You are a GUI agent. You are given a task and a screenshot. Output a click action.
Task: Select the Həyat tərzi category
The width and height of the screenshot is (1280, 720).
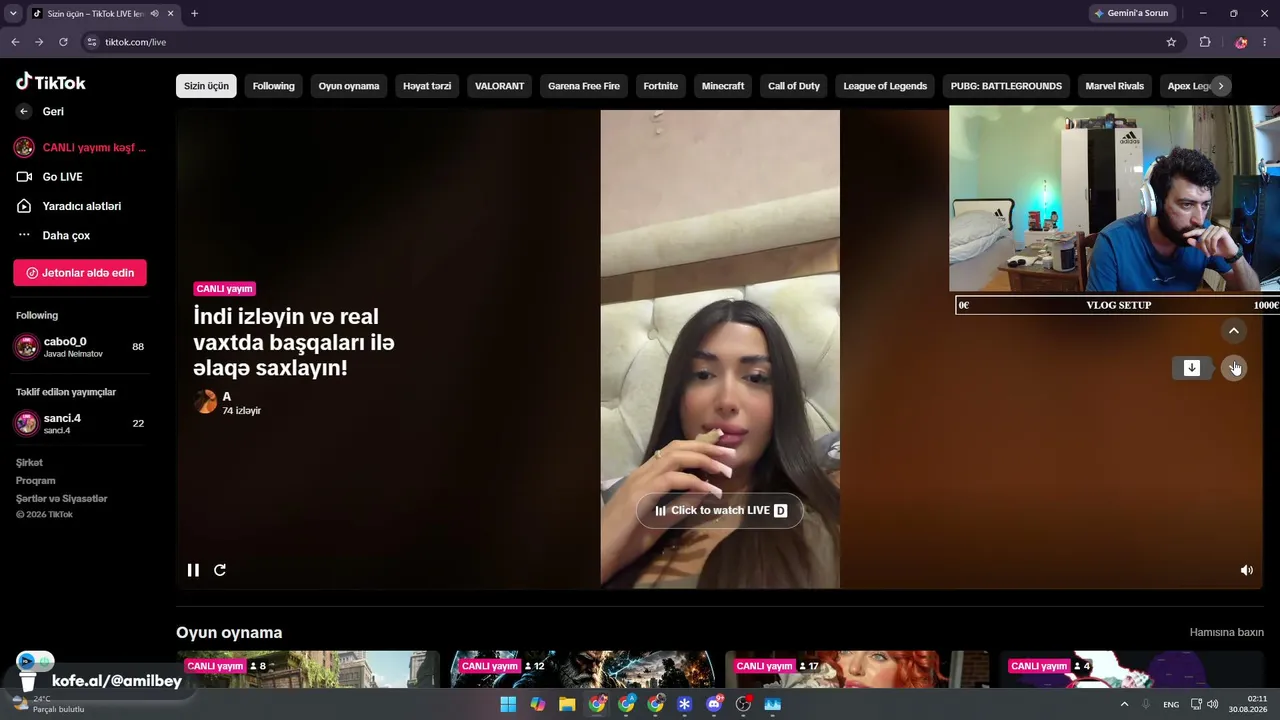[427, 86]
